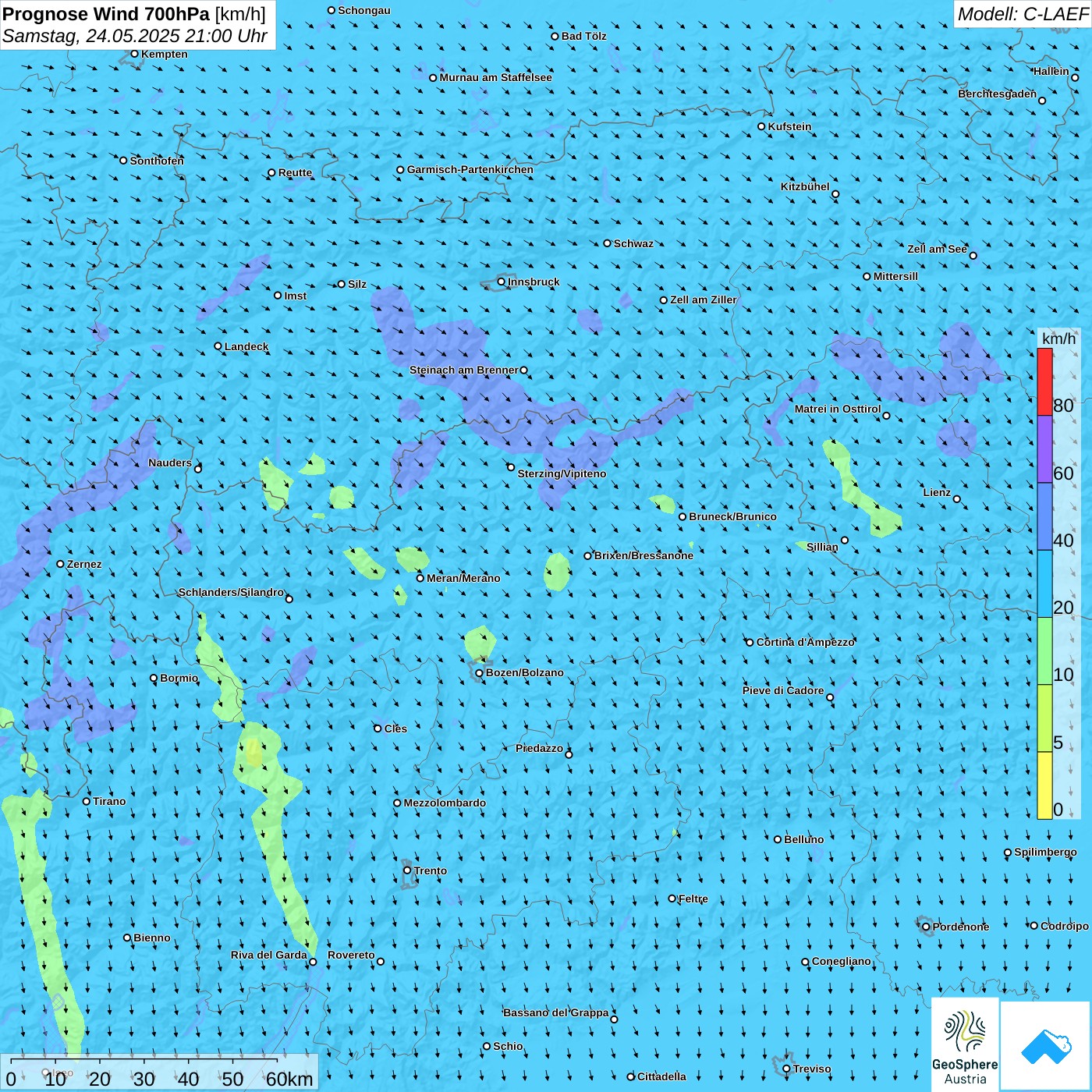The image size is (1092, 1092).
Task: Click the Rovereto label
Action: (351, 955)
